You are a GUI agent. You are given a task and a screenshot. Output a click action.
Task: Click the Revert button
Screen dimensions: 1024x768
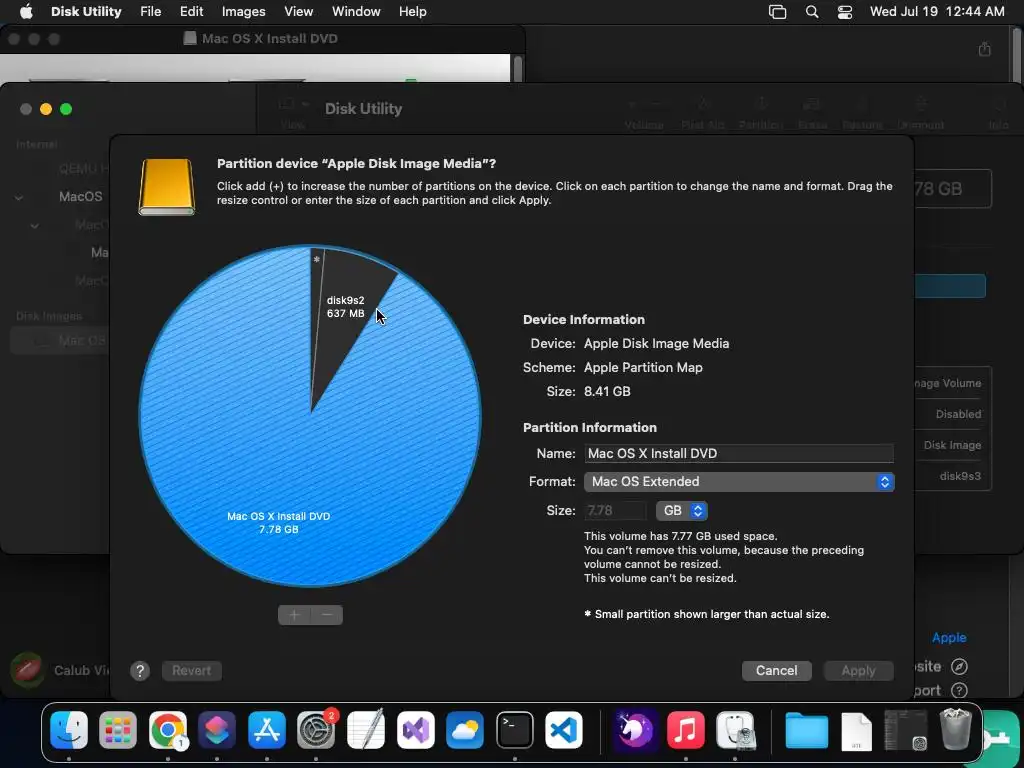(x=191, y=671)
